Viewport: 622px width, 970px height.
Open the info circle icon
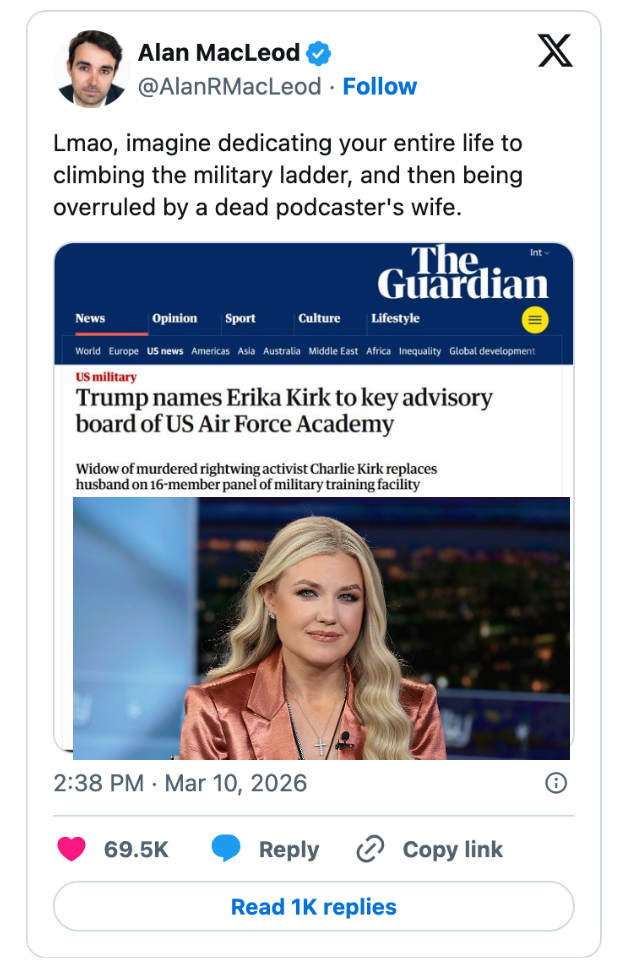pyautogui.click(x=556, y=783)
